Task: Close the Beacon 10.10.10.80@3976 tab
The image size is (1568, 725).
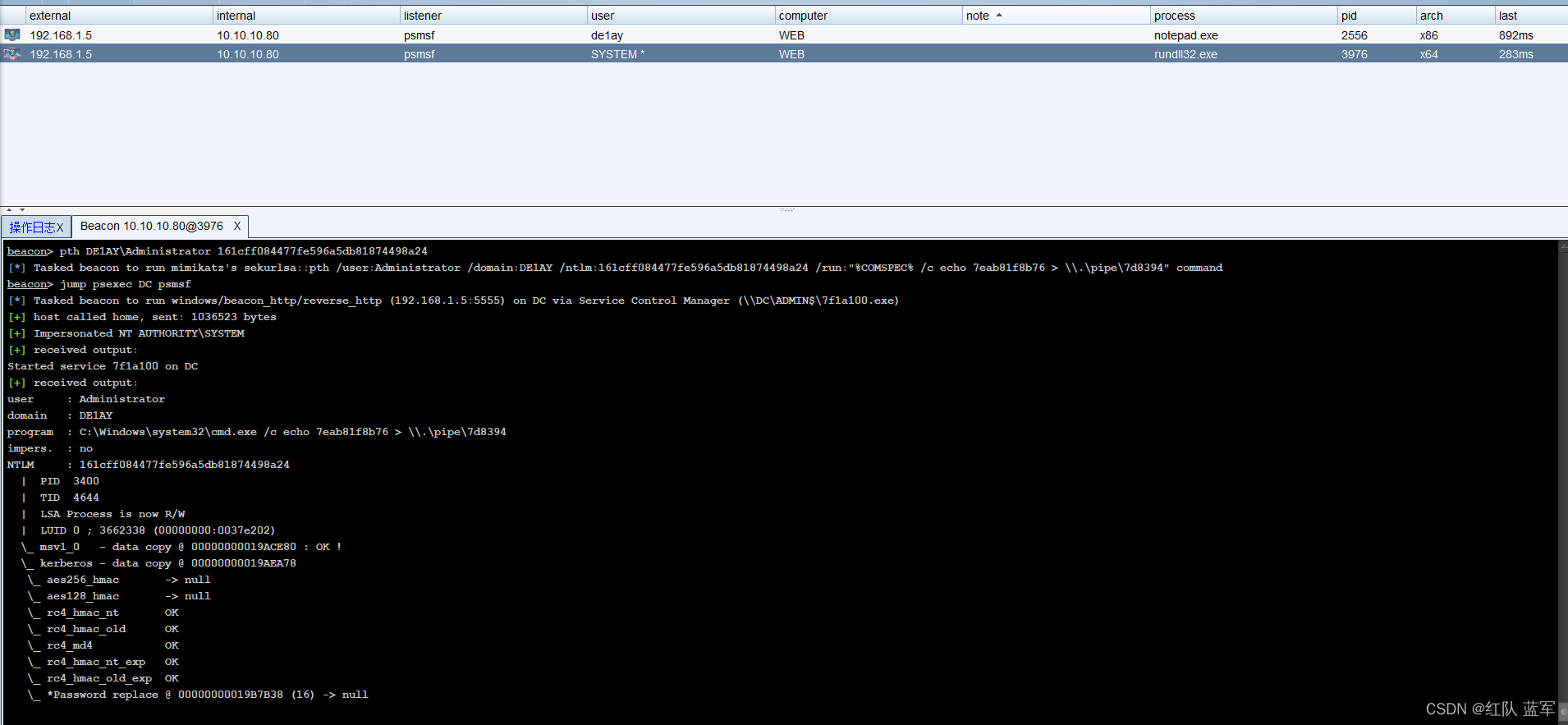Action: (237, 226)
